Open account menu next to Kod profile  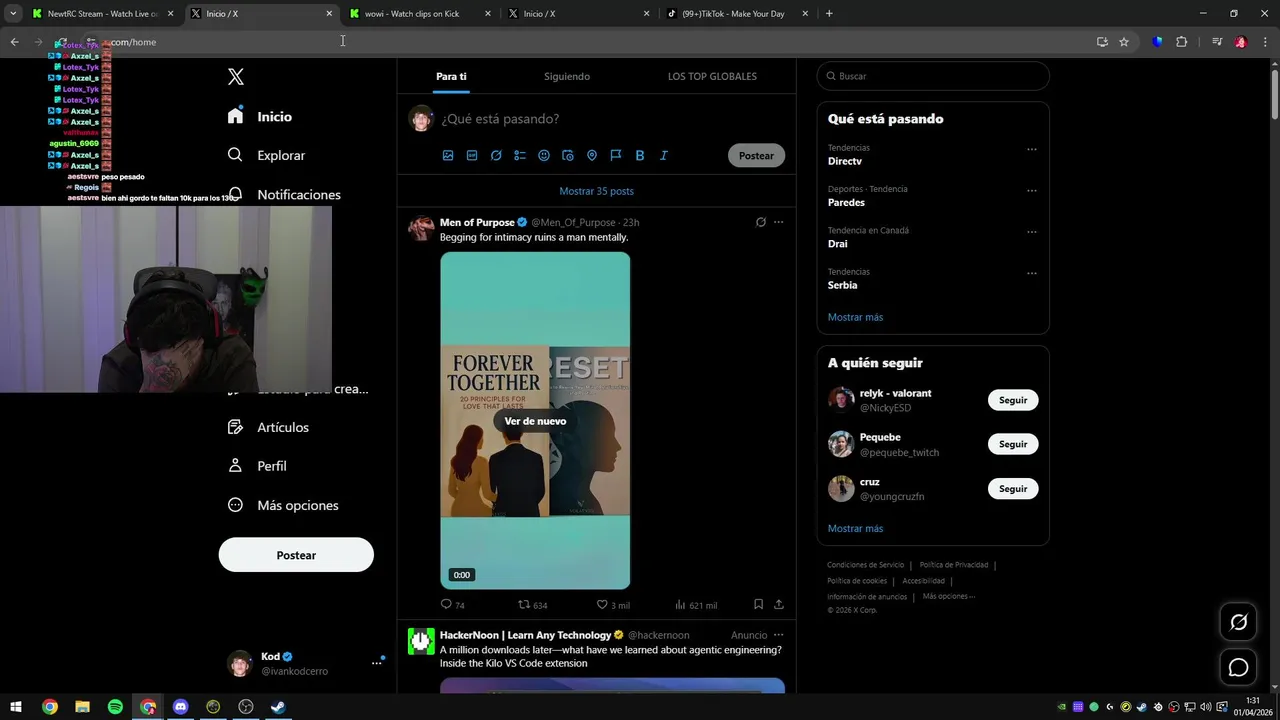pyautogui.click(x=377, y=662)
